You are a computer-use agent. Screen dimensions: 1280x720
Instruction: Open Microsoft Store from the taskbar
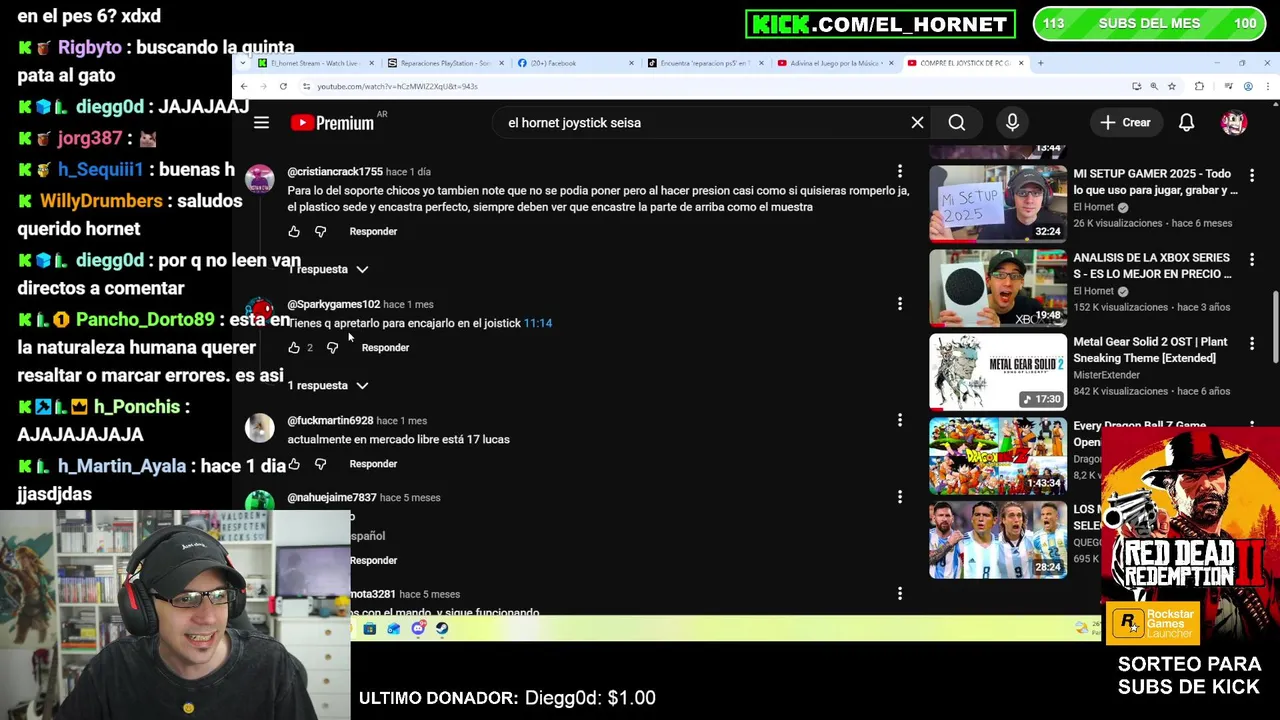point(370,628)
